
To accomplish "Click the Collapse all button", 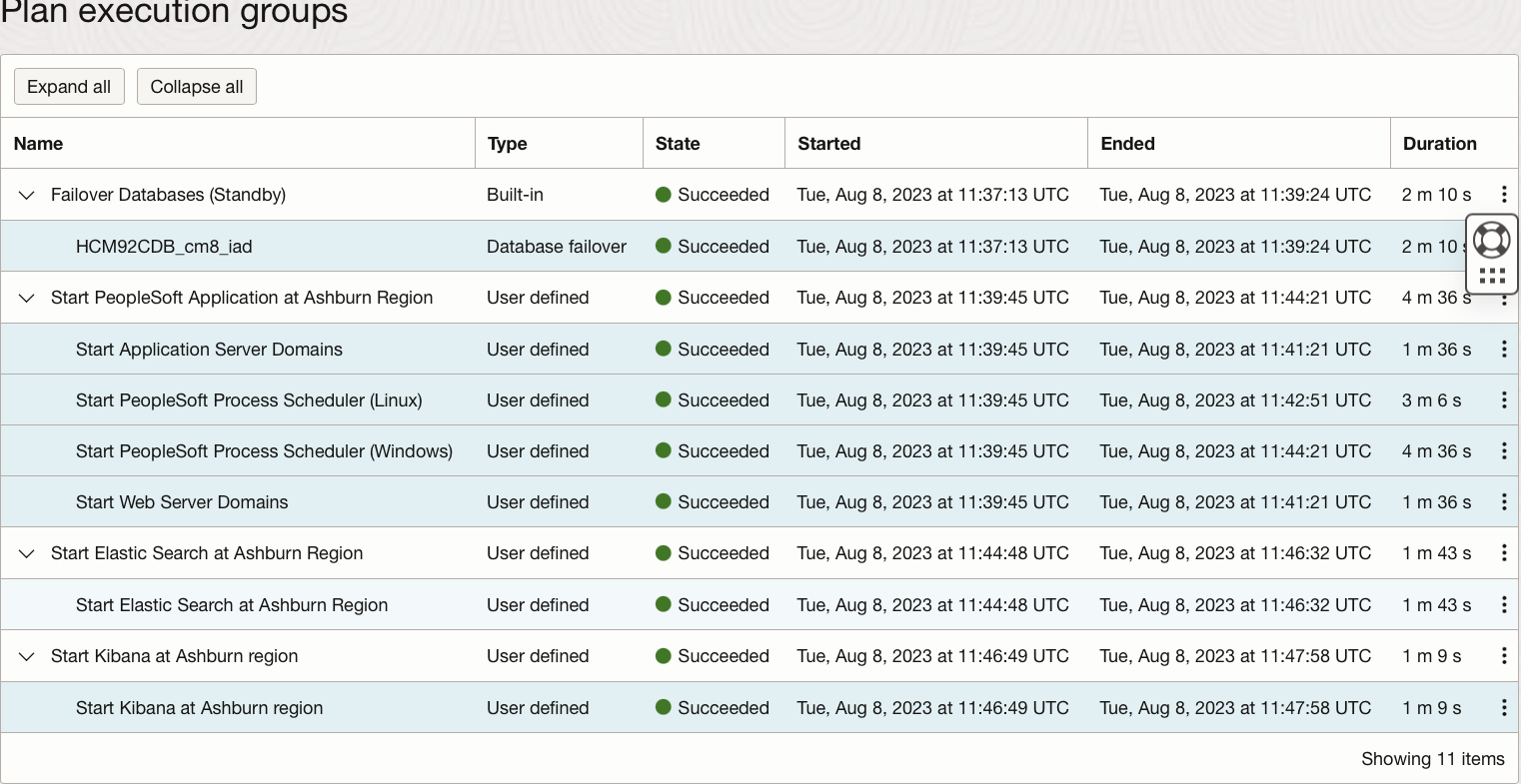I will pos(196,86).
